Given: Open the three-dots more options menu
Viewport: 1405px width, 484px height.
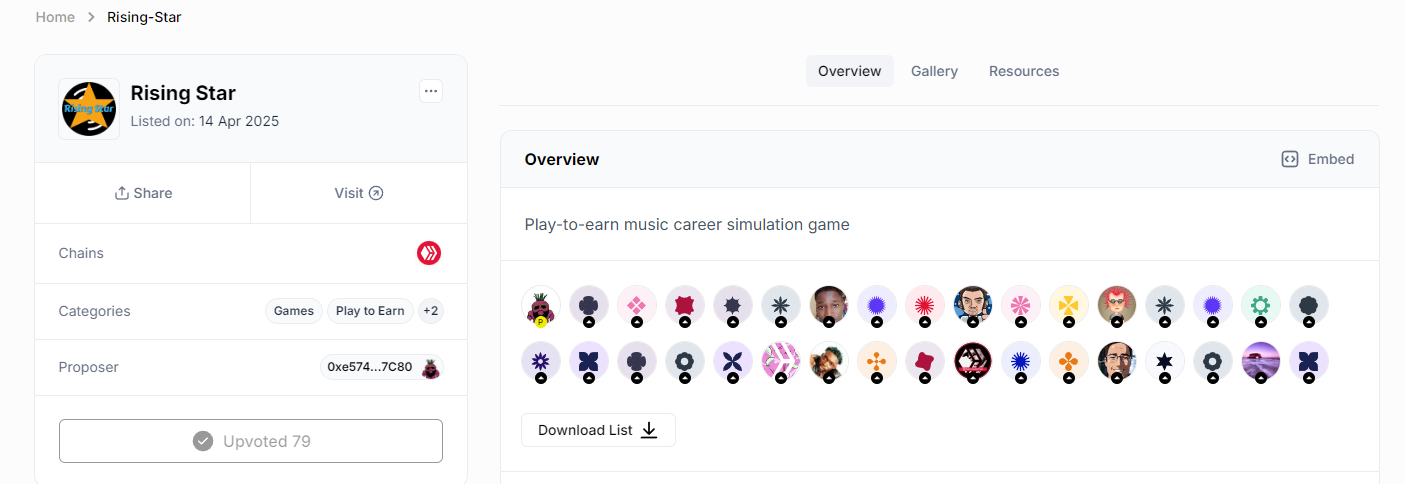Looking at the screenshot, I should (x=431, y=91).
